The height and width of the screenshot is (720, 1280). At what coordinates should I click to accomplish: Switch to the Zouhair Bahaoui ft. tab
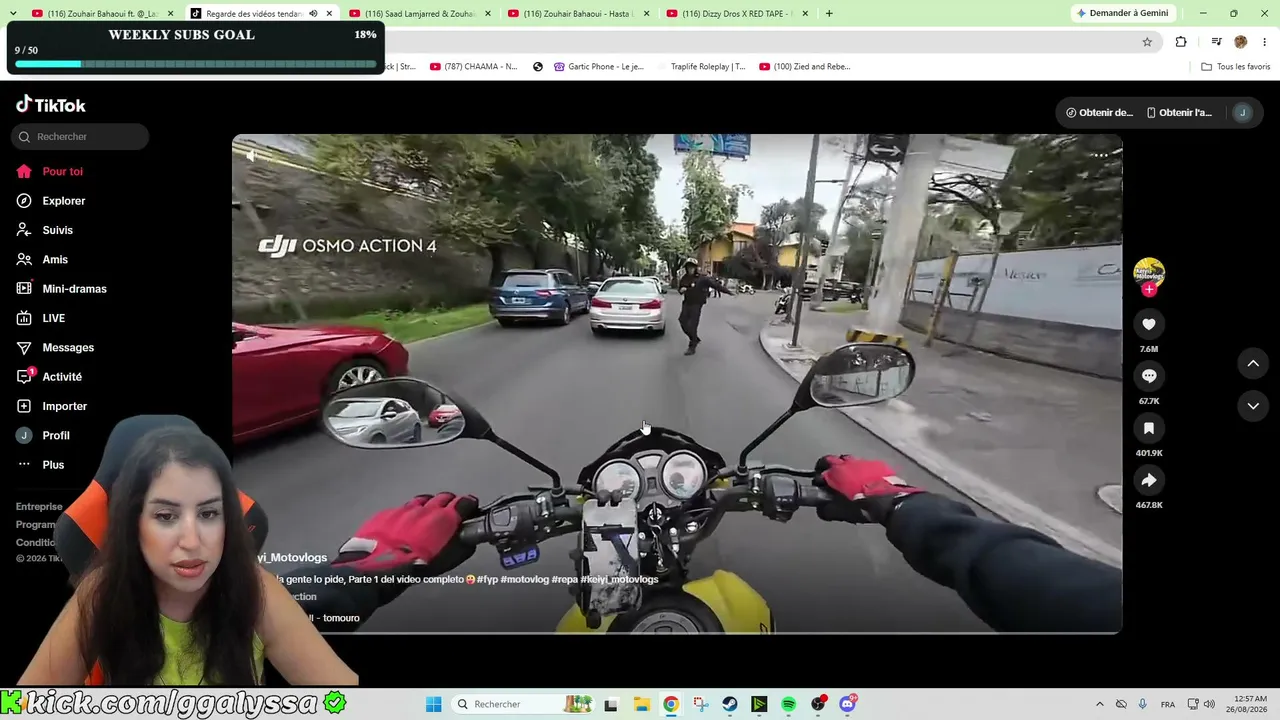(x=103, y=13)
